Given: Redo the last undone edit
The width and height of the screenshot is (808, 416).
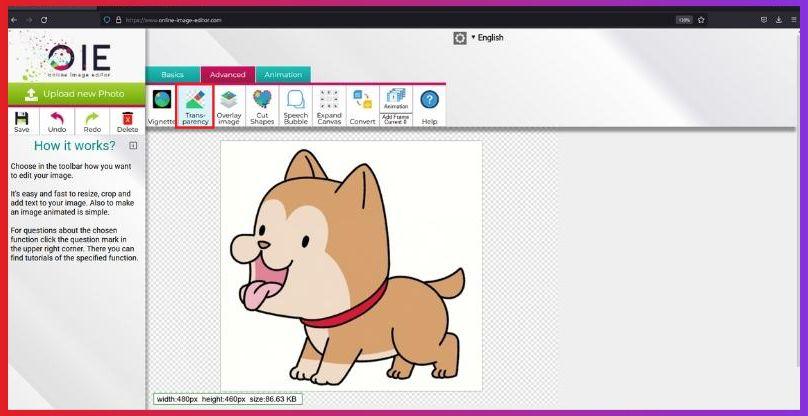Looking at the screenshot, I should [x=92, y=122].
